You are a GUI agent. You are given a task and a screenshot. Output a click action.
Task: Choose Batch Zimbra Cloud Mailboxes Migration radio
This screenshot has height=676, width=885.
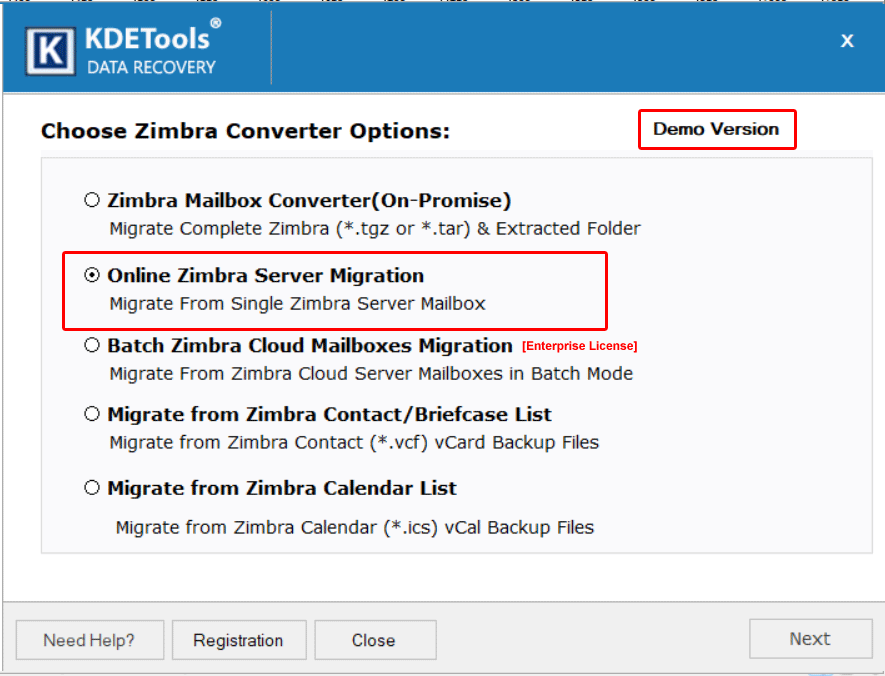pyautogui.click(x=92, y=345)
